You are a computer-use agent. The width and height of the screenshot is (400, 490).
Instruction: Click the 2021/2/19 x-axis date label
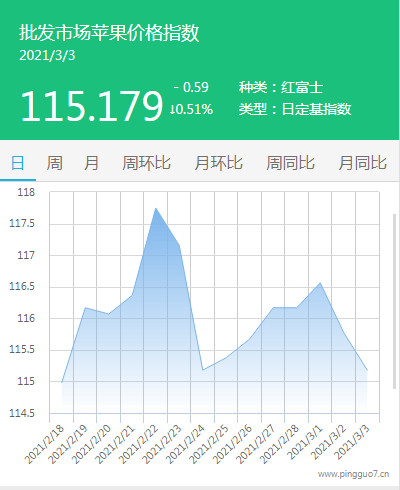click(x=68, y=444)
